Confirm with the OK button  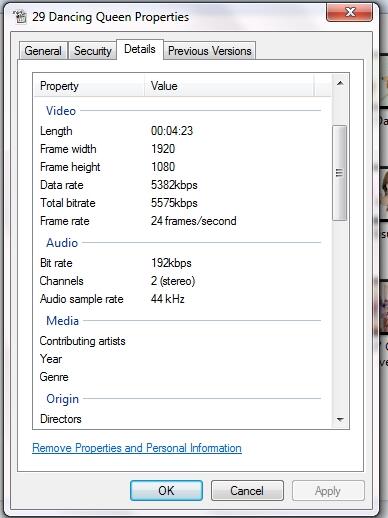point(166,491)
